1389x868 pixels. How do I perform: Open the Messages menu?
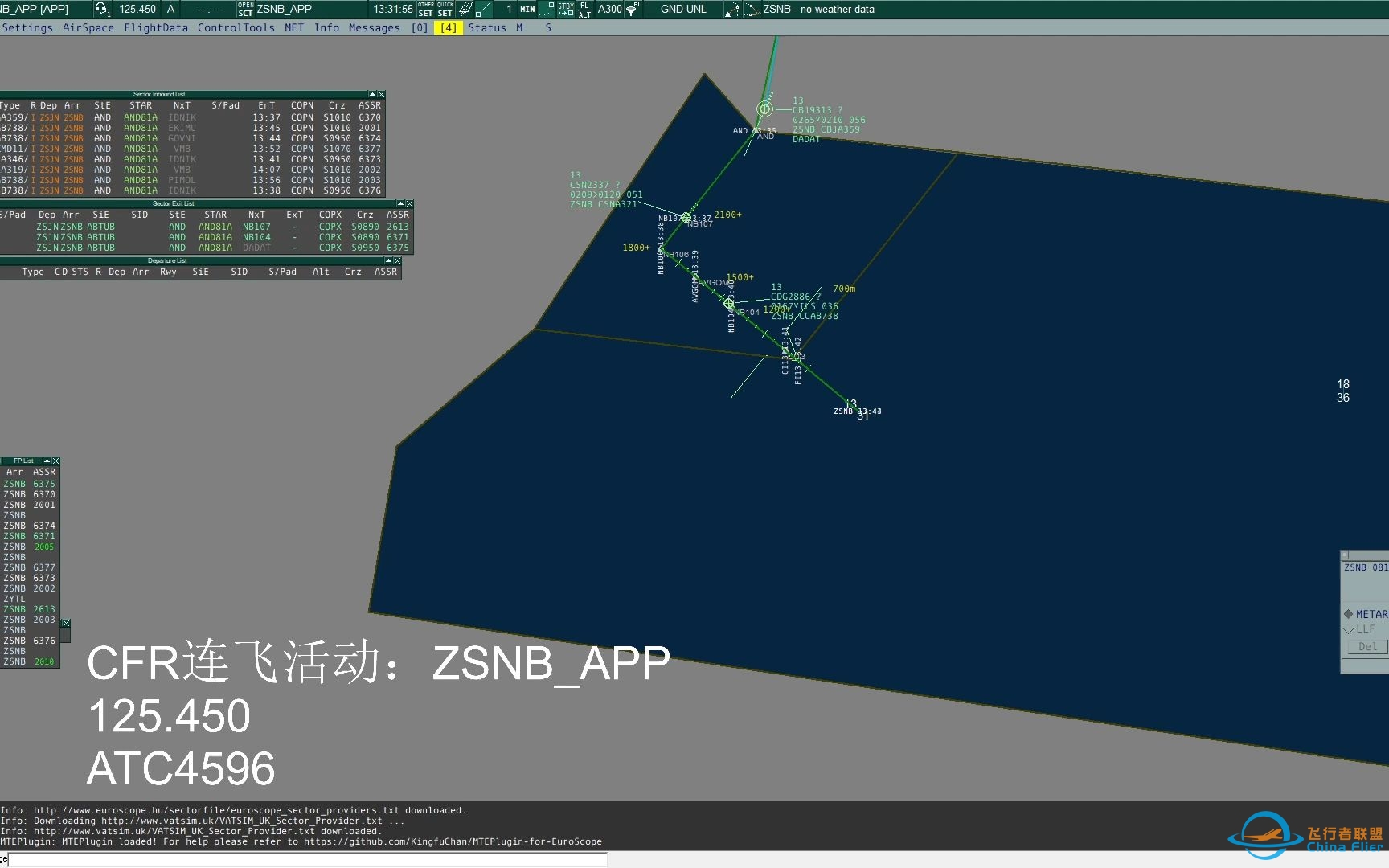click(375, 27)
